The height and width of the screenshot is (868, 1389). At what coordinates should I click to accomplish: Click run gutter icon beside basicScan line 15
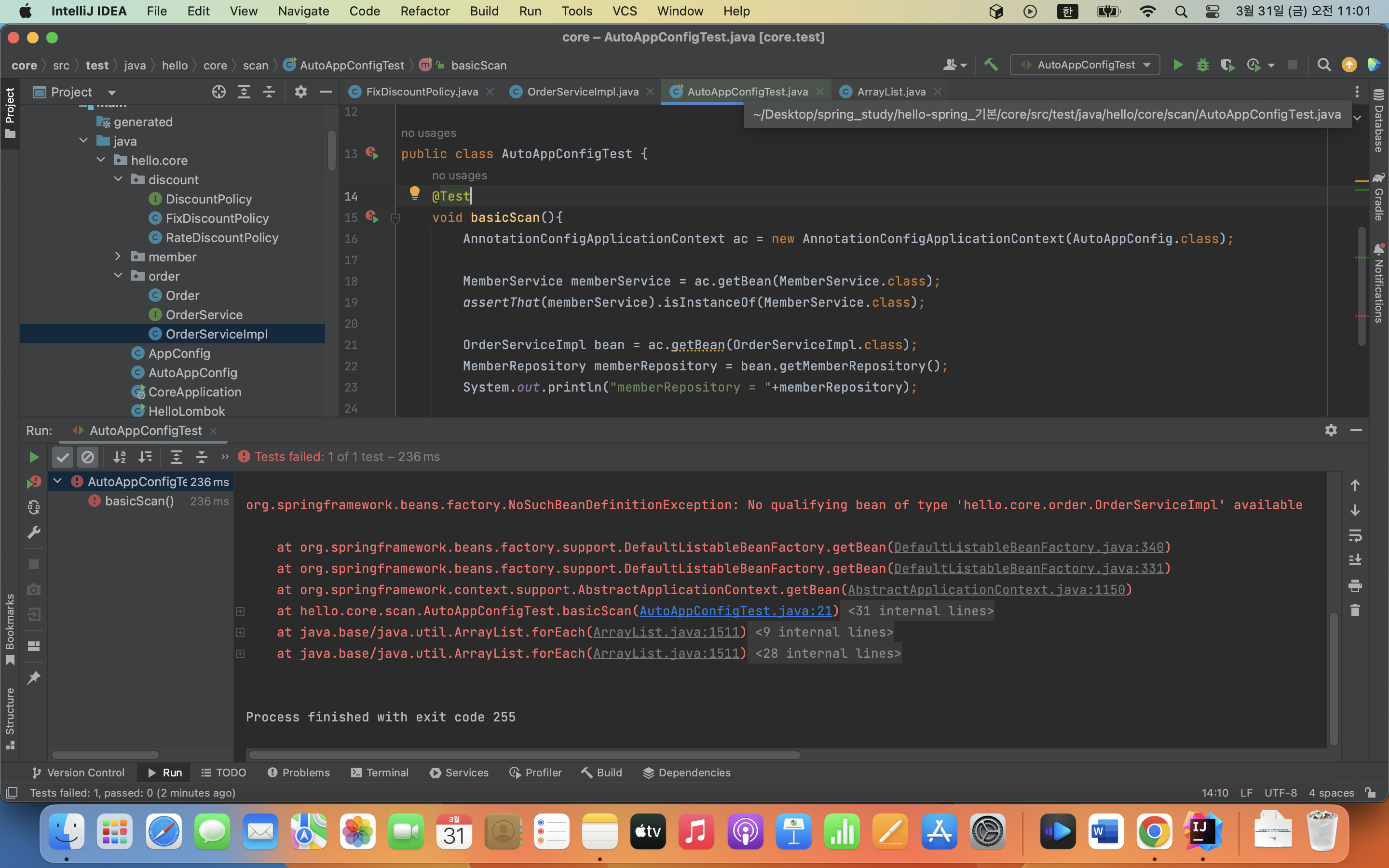point(372,217)
